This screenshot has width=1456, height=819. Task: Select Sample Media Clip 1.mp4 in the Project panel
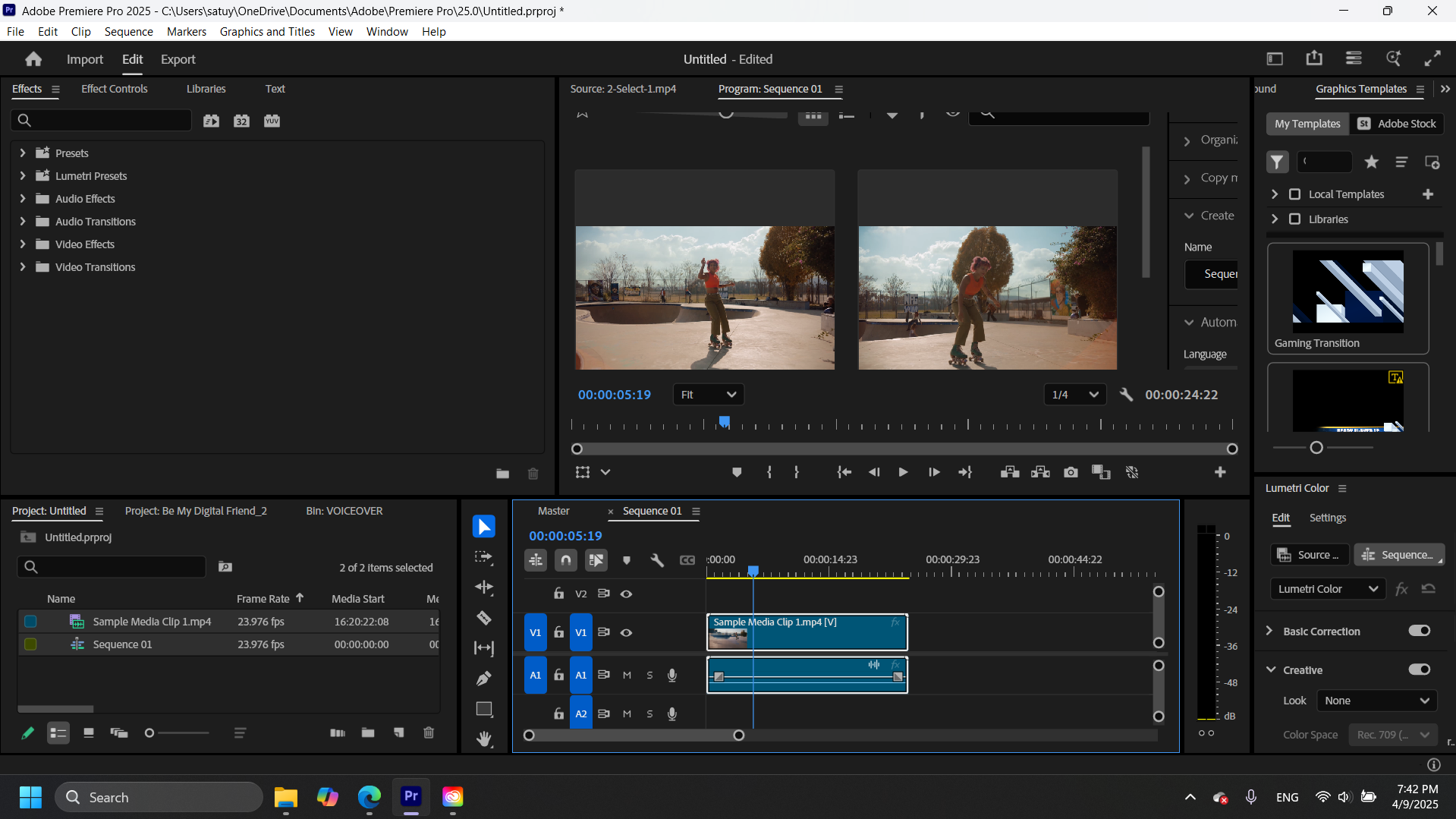pos(152,621)
